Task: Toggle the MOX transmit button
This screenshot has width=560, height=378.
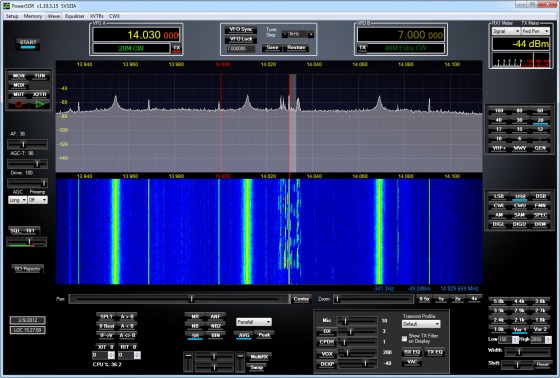Action: (19, 85)
